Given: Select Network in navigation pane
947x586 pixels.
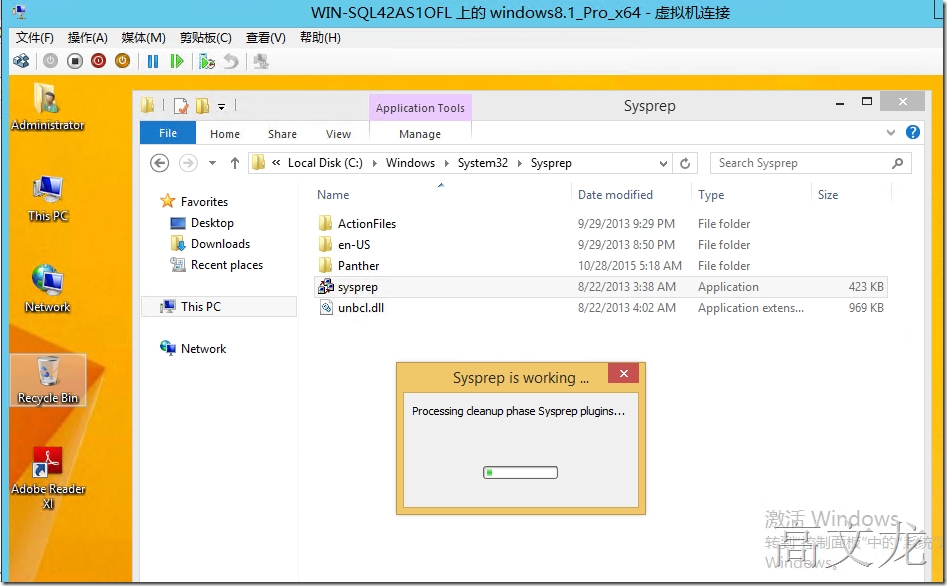Looking at the screenshot, I should (203, 349).
